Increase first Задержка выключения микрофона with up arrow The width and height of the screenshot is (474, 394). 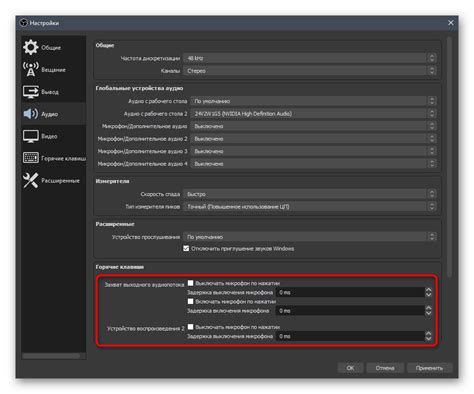point(429,290)
